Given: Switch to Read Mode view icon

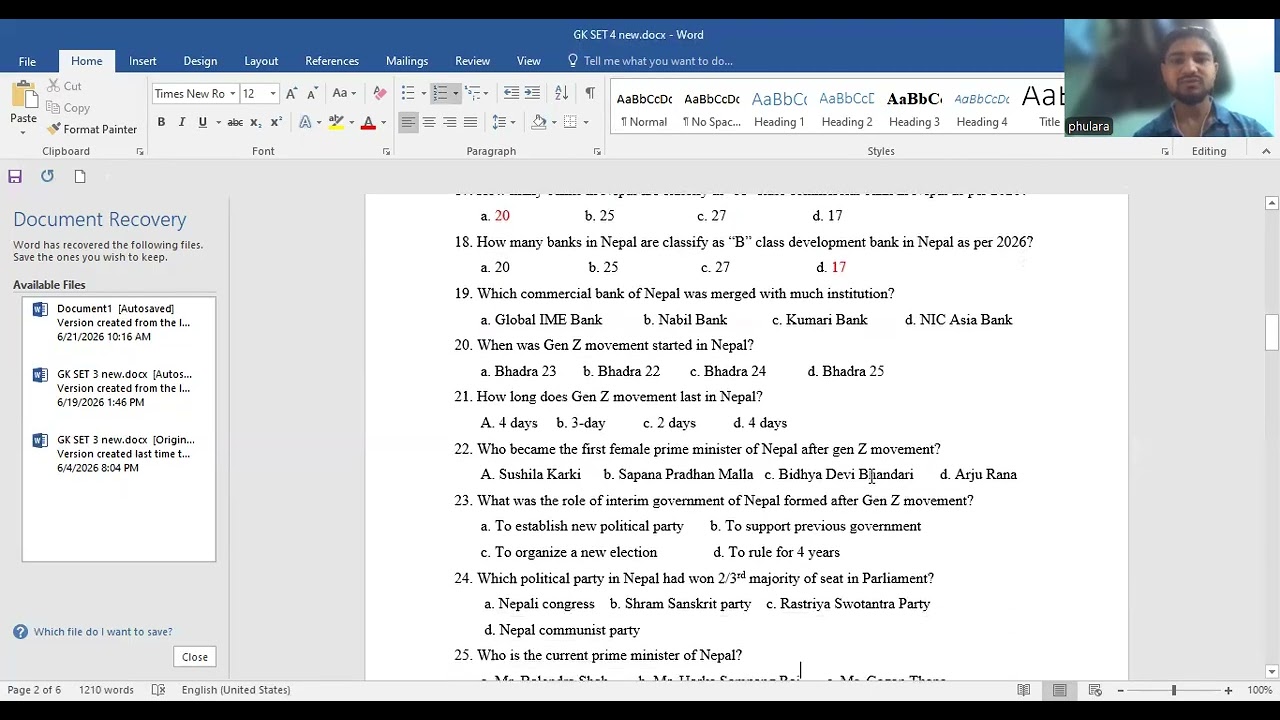Looking at the screenshot, I should click(x=1024, y=690).
